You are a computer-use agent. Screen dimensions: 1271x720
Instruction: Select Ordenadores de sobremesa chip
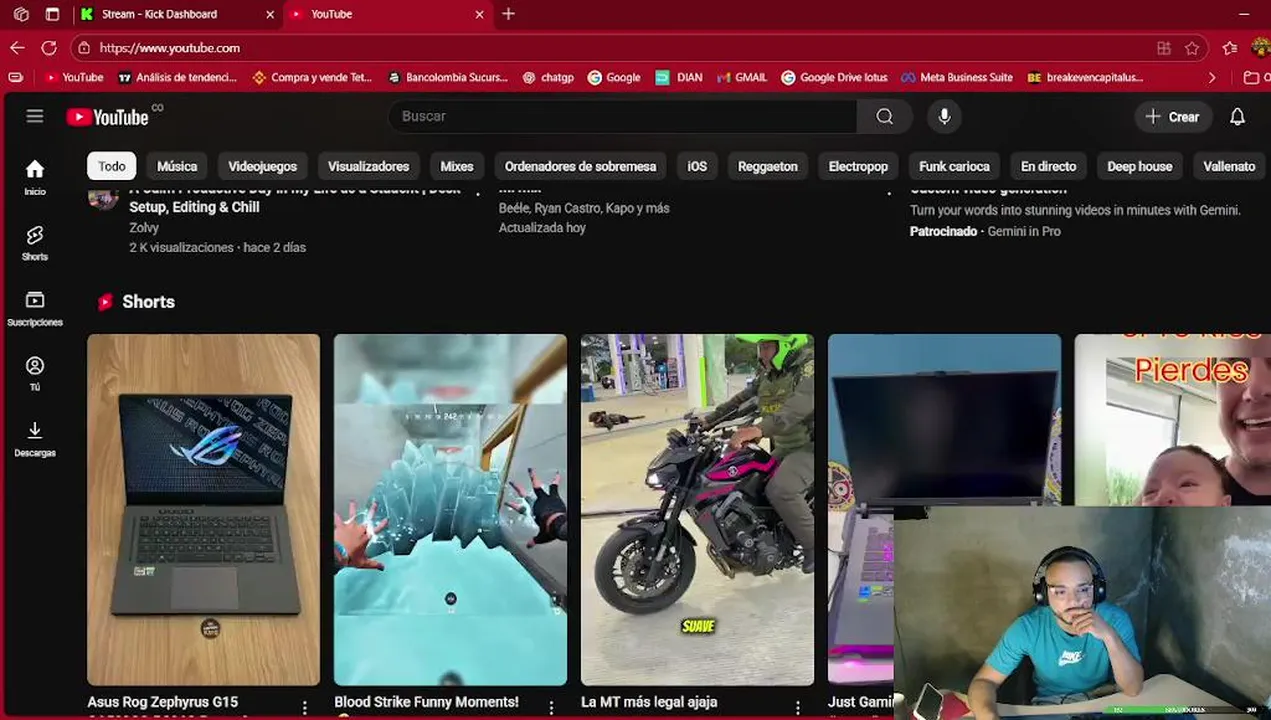point(580,166)
